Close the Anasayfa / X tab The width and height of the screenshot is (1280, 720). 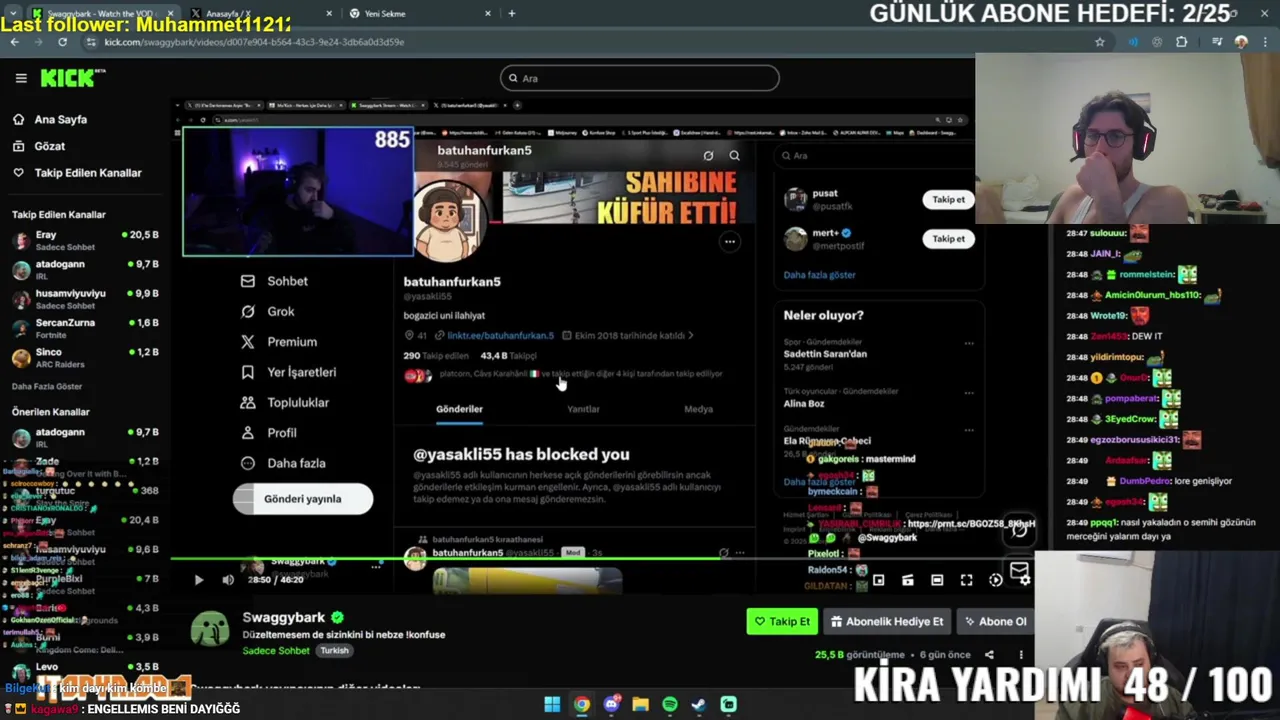click(329, 13)
